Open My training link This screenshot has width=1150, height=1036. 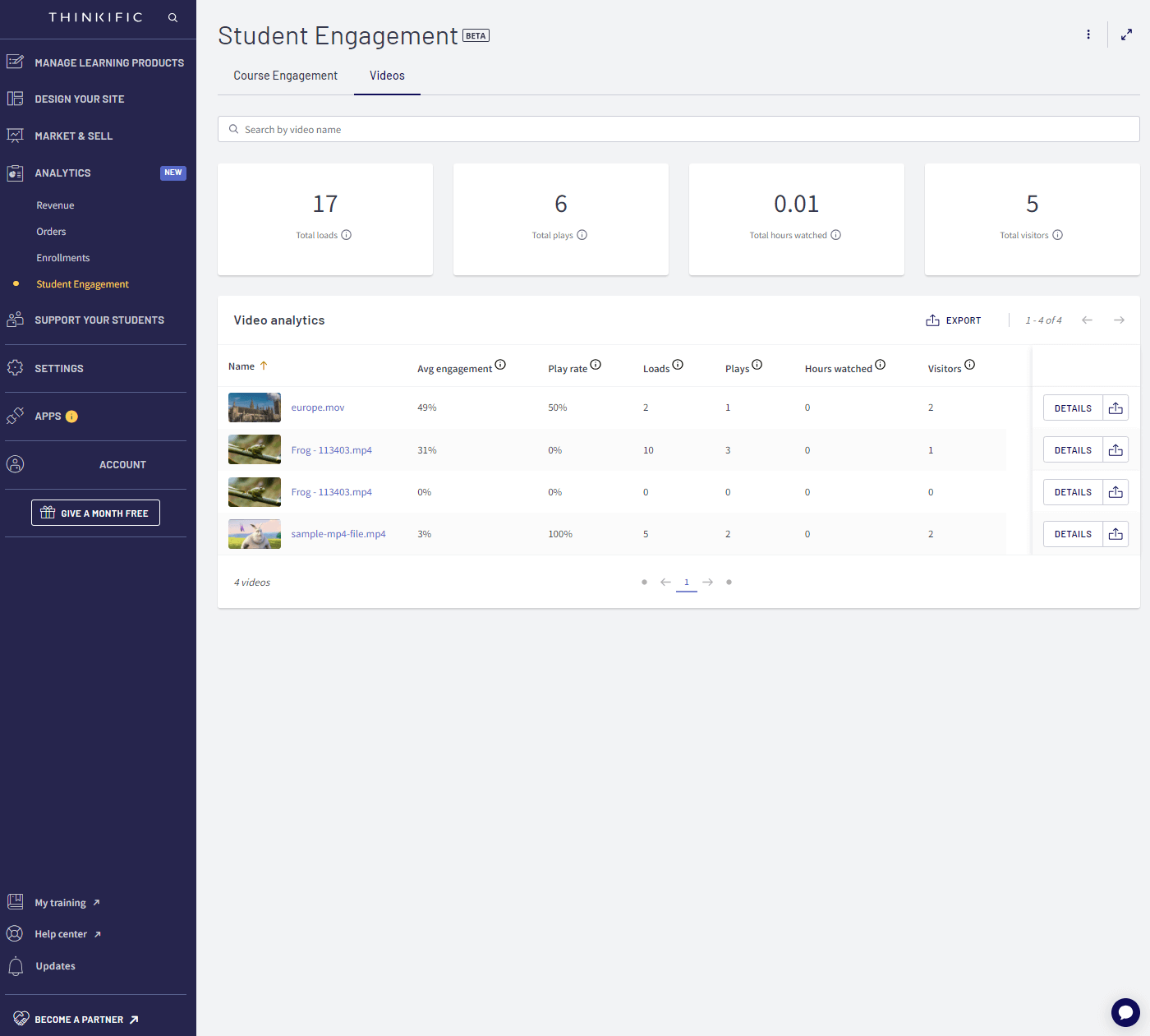coord(67,903)
